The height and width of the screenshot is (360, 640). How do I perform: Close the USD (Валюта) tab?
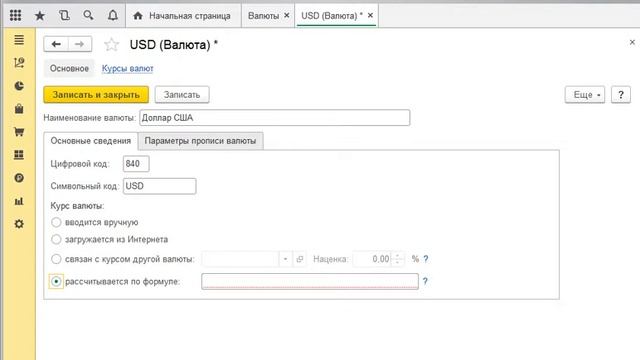tap(370, 16)
